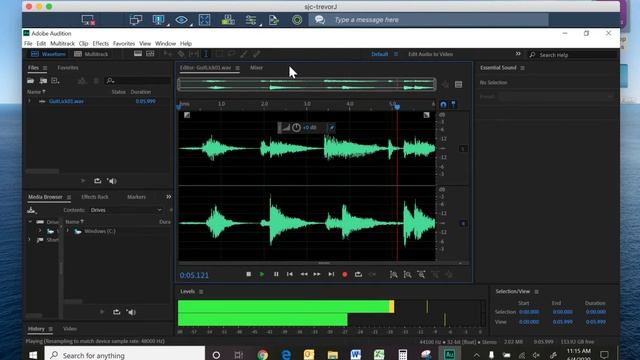Start recording with the red Record button
640x360 pixels.
[344, 275]
